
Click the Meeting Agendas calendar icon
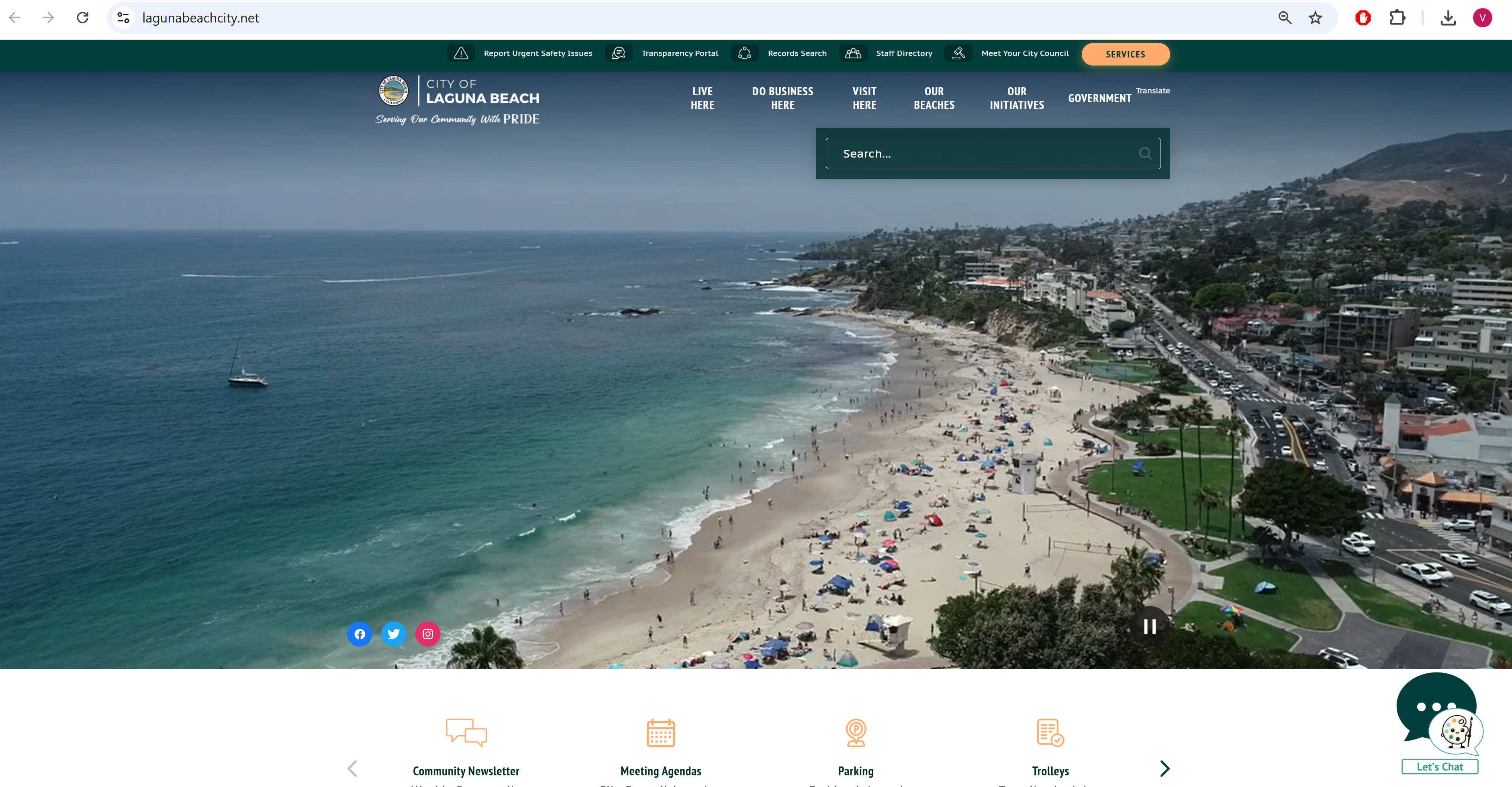coord(660,732)
